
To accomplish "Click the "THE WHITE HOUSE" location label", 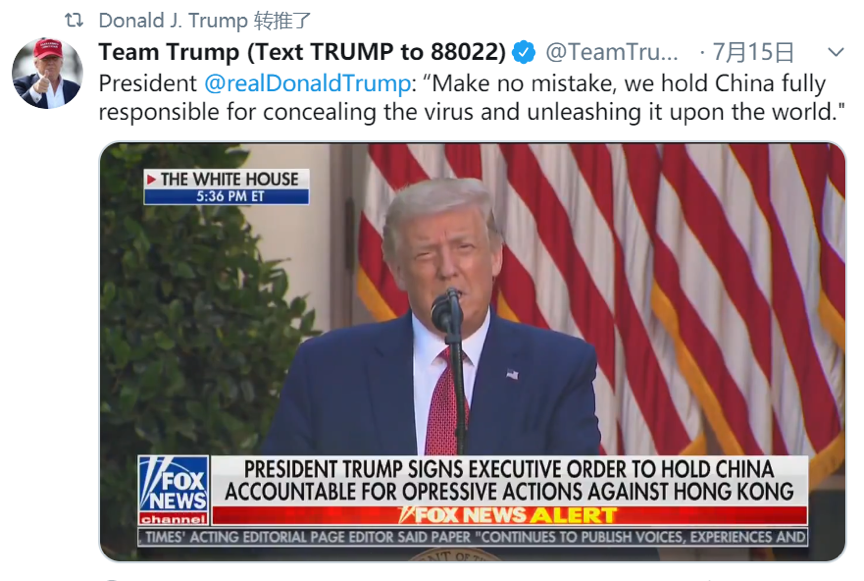I will point(229,179).
